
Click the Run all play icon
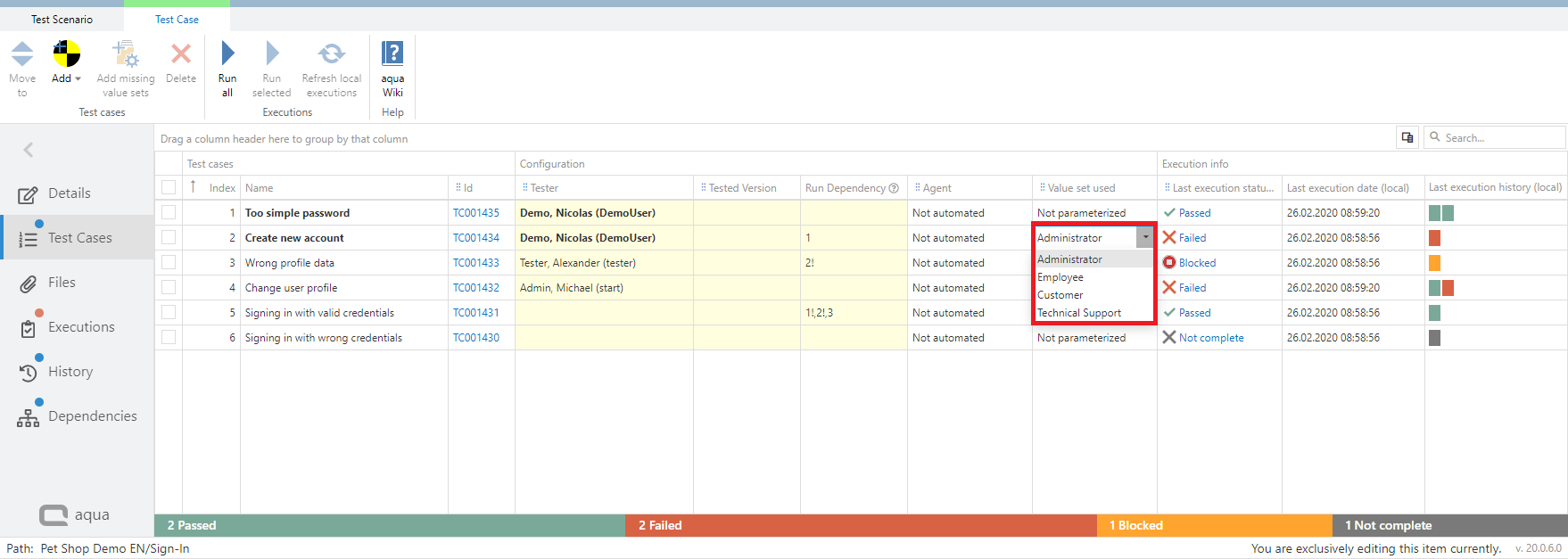(227, 54)
